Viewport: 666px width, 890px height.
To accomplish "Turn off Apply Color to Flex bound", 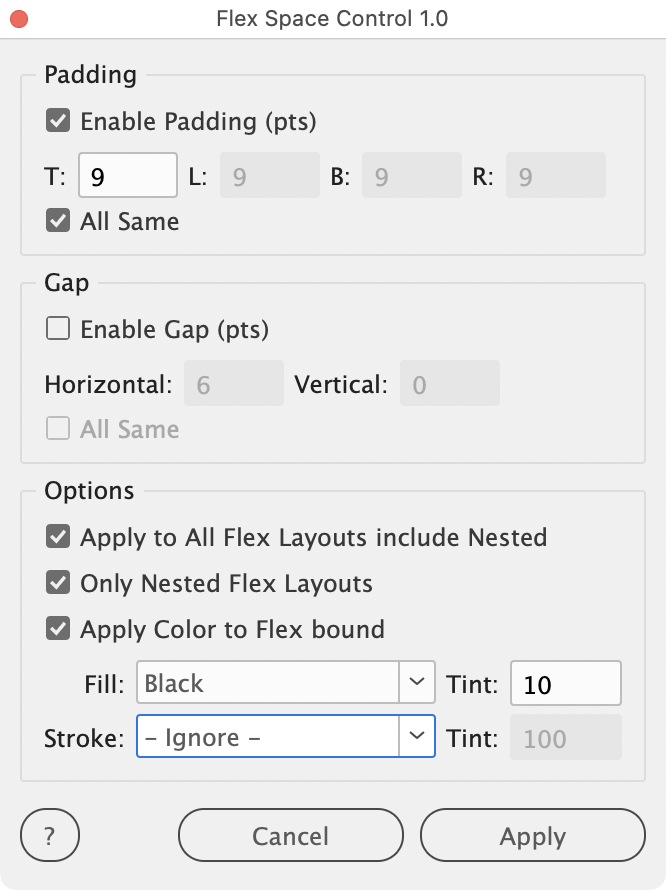I will (58, 629).
